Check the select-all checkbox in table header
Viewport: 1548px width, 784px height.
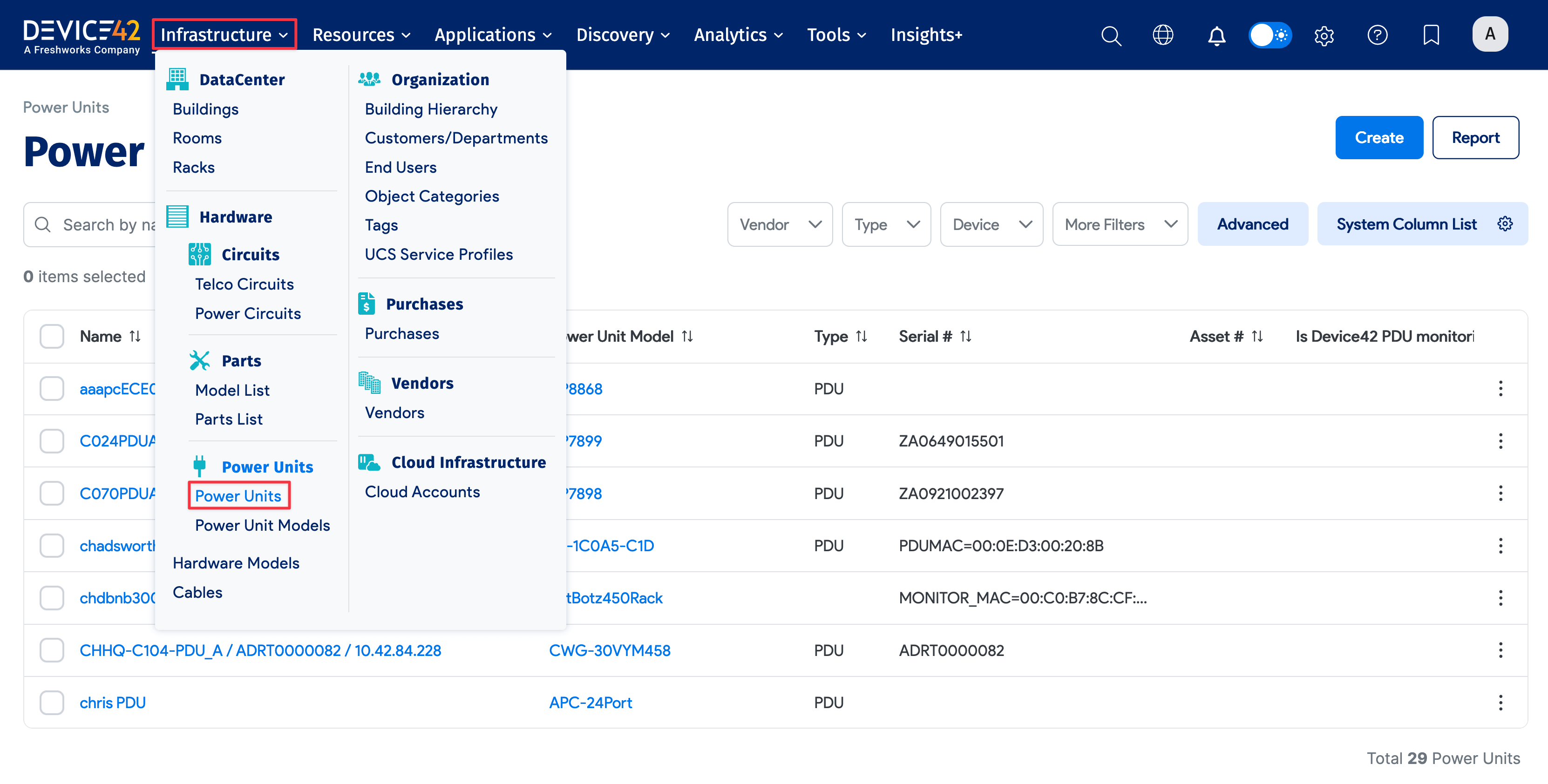click(x=52, y=337)
